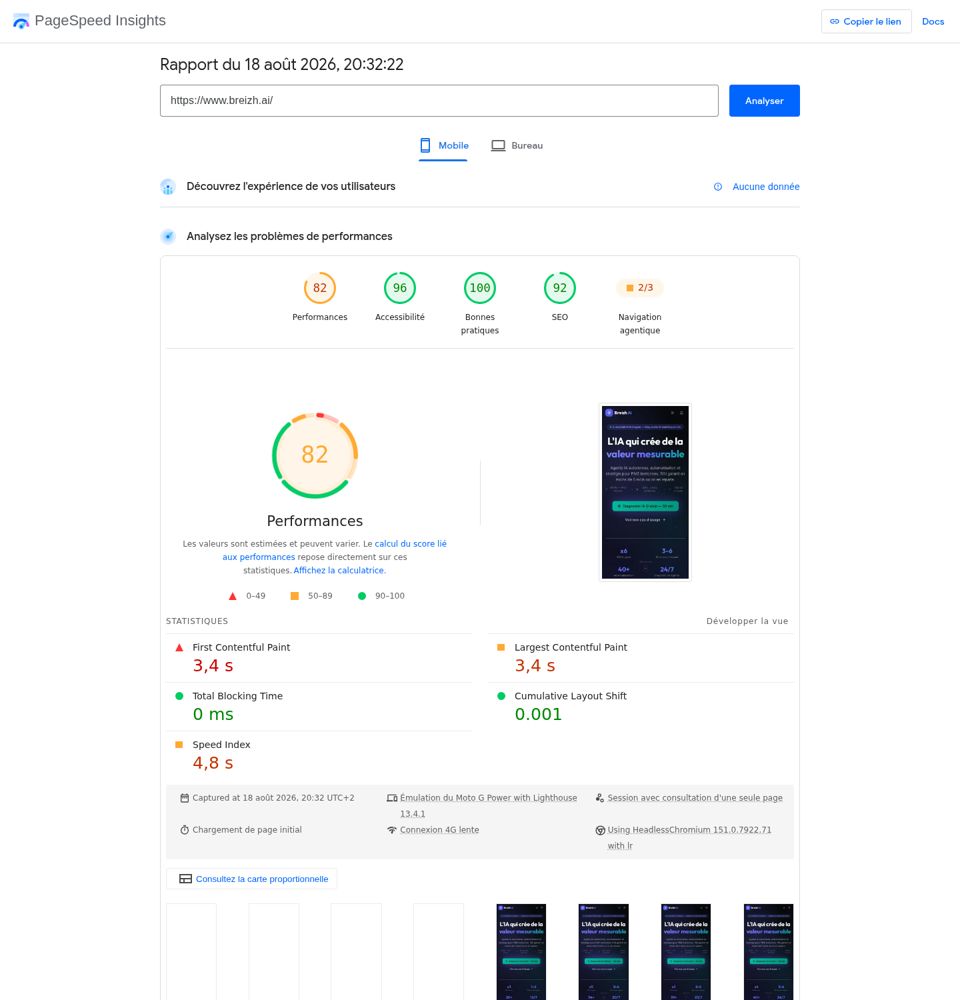Click the green circle Total Blocking Time icon

[x=179, y=696]
